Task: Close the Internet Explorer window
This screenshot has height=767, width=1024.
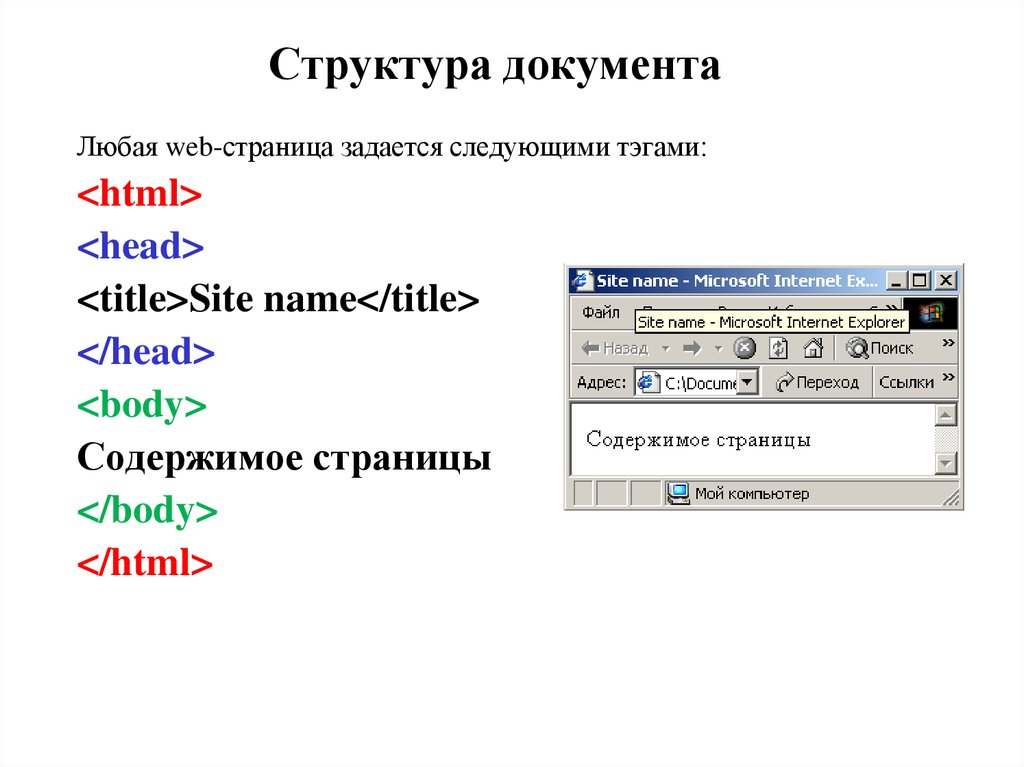Action: pyautogui.click(x=946, y=281)
